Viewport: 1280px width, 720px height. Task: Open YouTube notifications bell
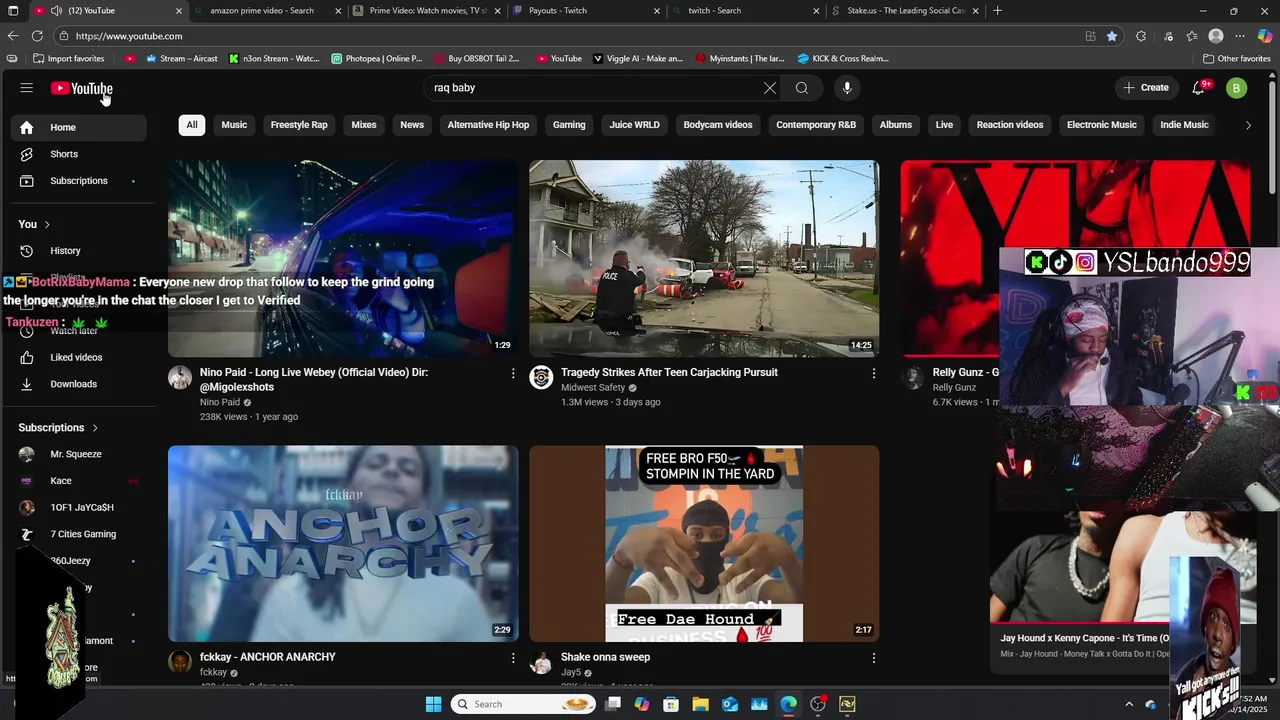(1199, 88)
